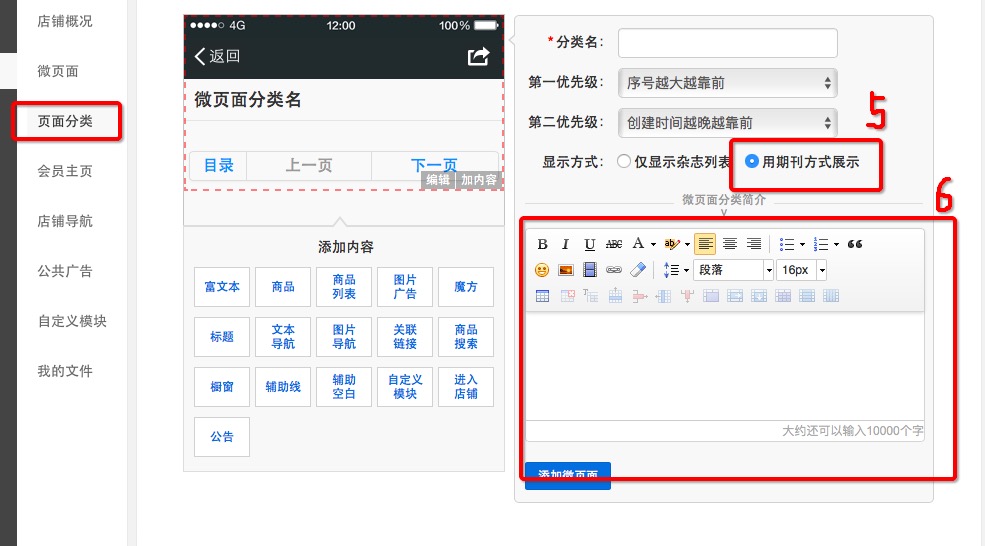Click the 添加微页面 button
985x546 pixels.
568,476
